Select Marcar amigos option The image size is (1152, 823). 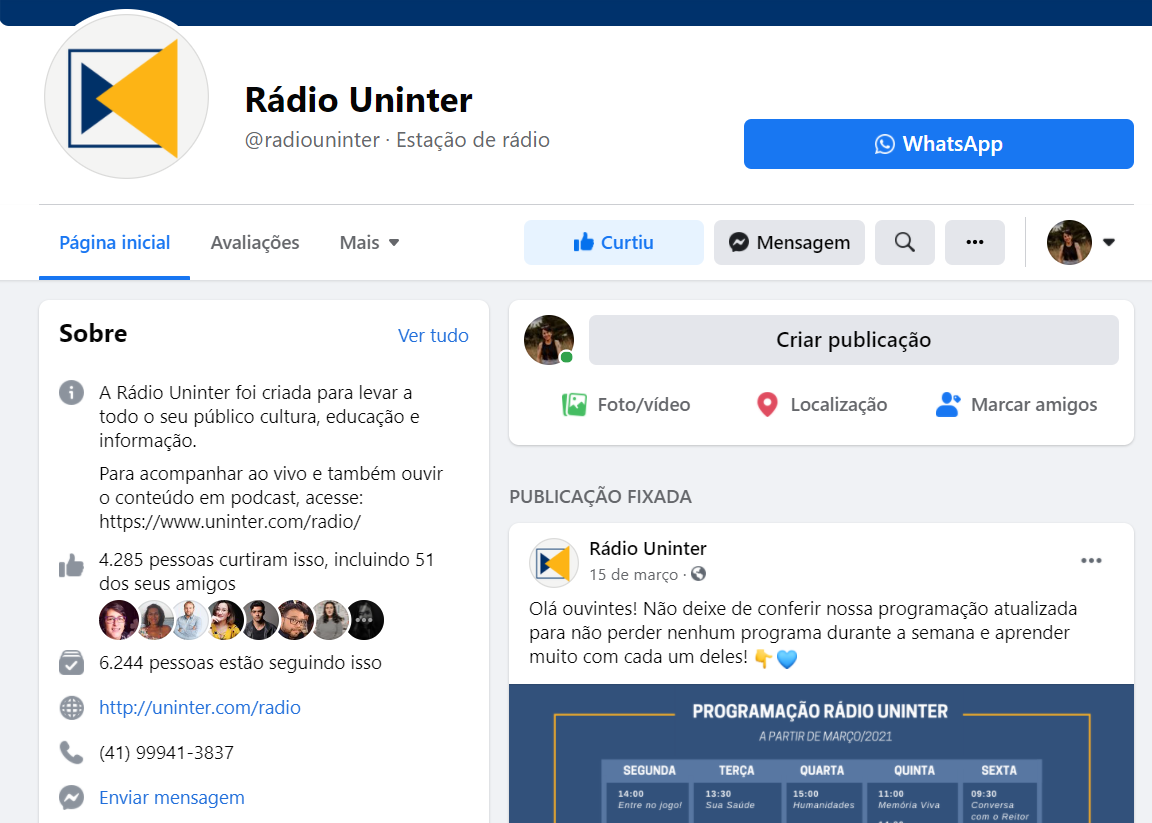click(x=1016, y=405)
